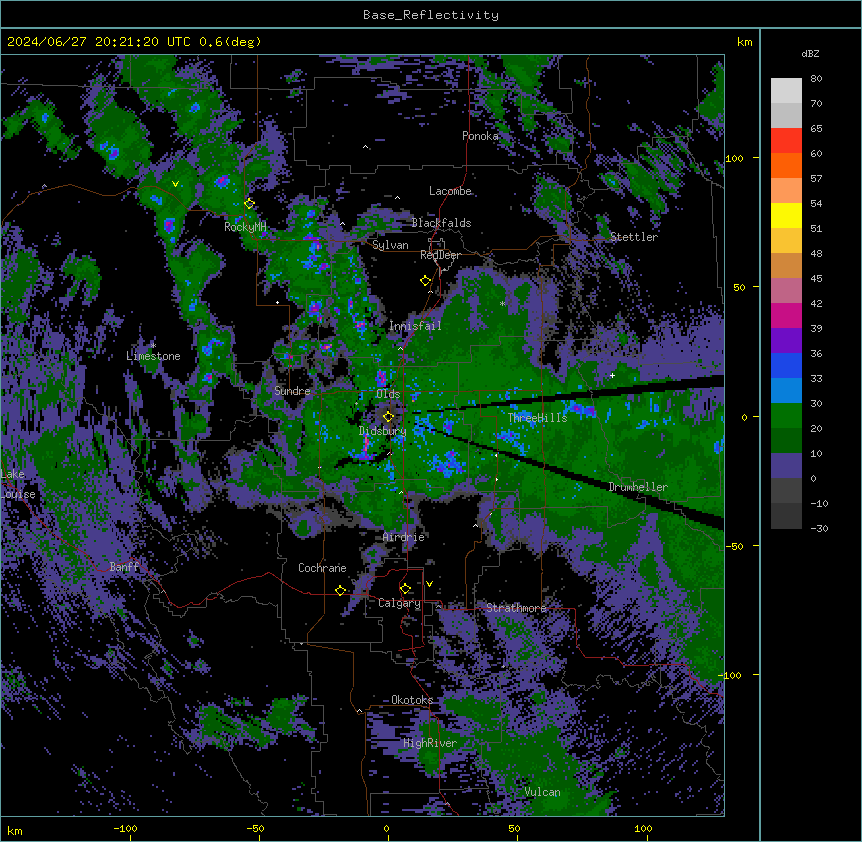This screenshot has height=842, width=862.
Task: Click the Limestone label
Action: pyautogui.click(x=153, y=356)
